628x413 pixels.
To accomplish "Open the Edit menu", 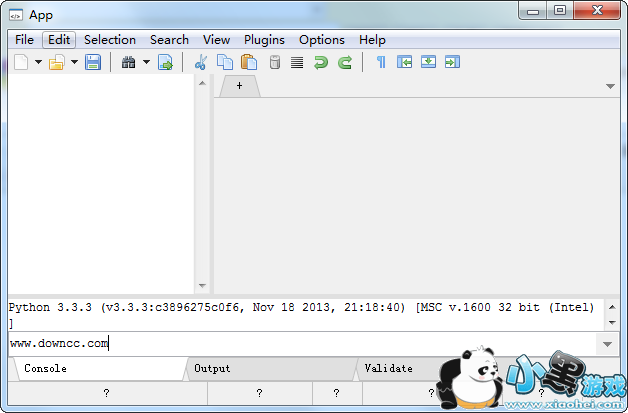I will (x=59, y=40).
